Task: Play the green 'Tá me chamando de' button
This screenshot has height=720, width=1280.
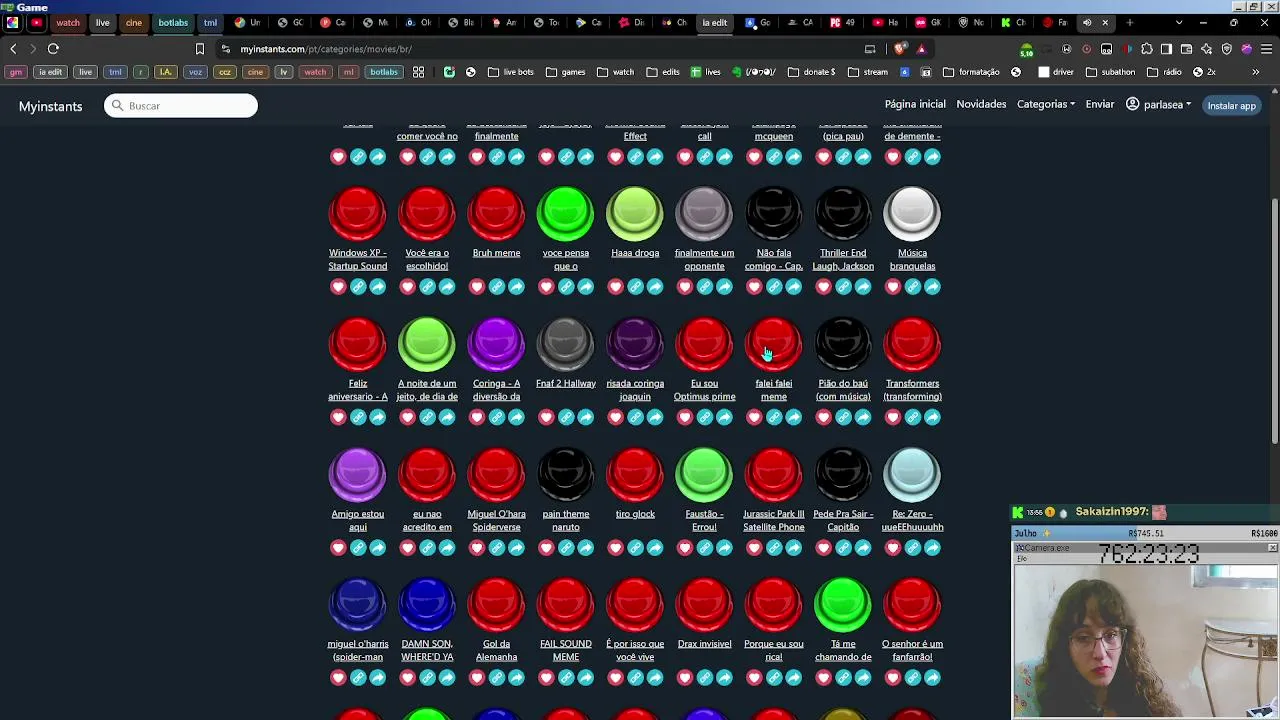Action: pos(843,604)
